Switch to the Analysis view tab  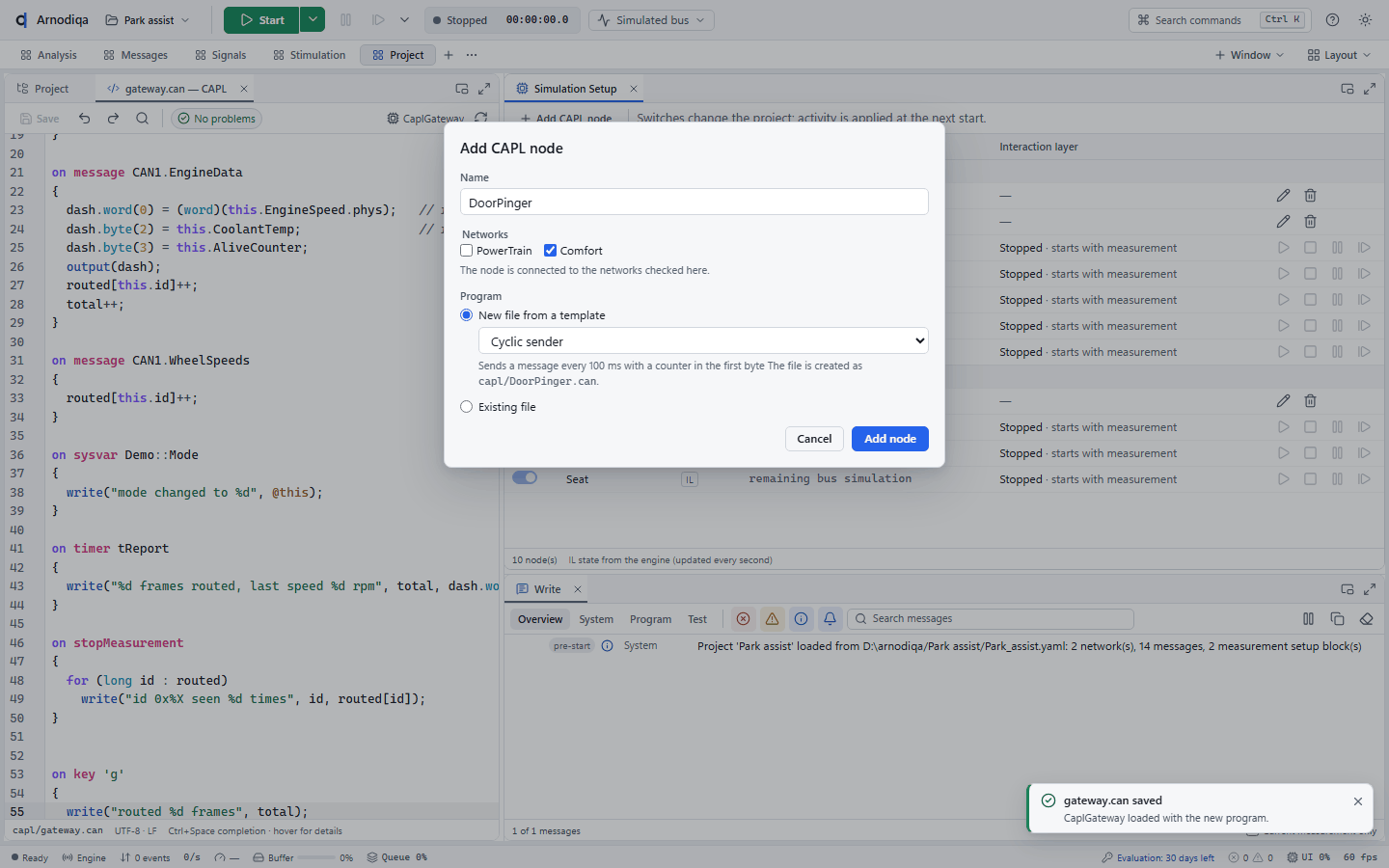48,55
